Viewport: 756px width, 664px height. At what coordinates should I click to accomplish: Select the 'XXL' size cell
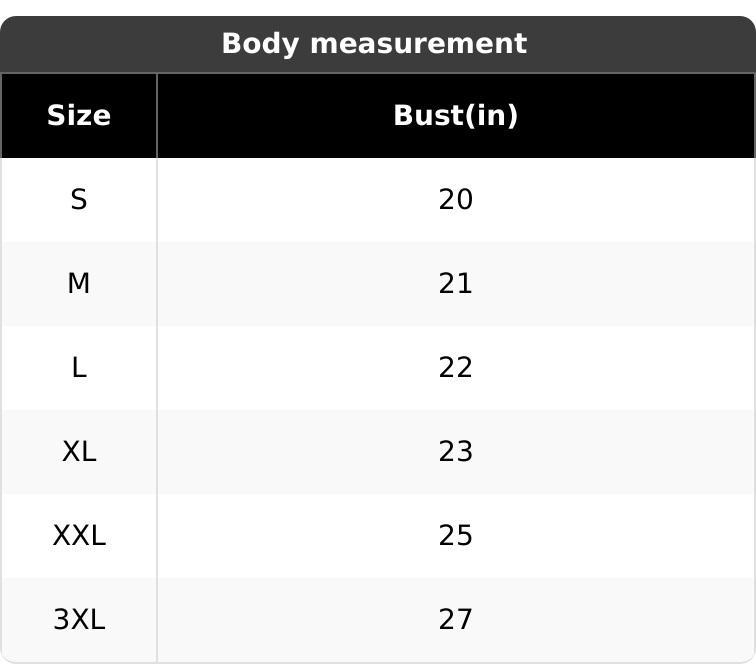[79, 536]
